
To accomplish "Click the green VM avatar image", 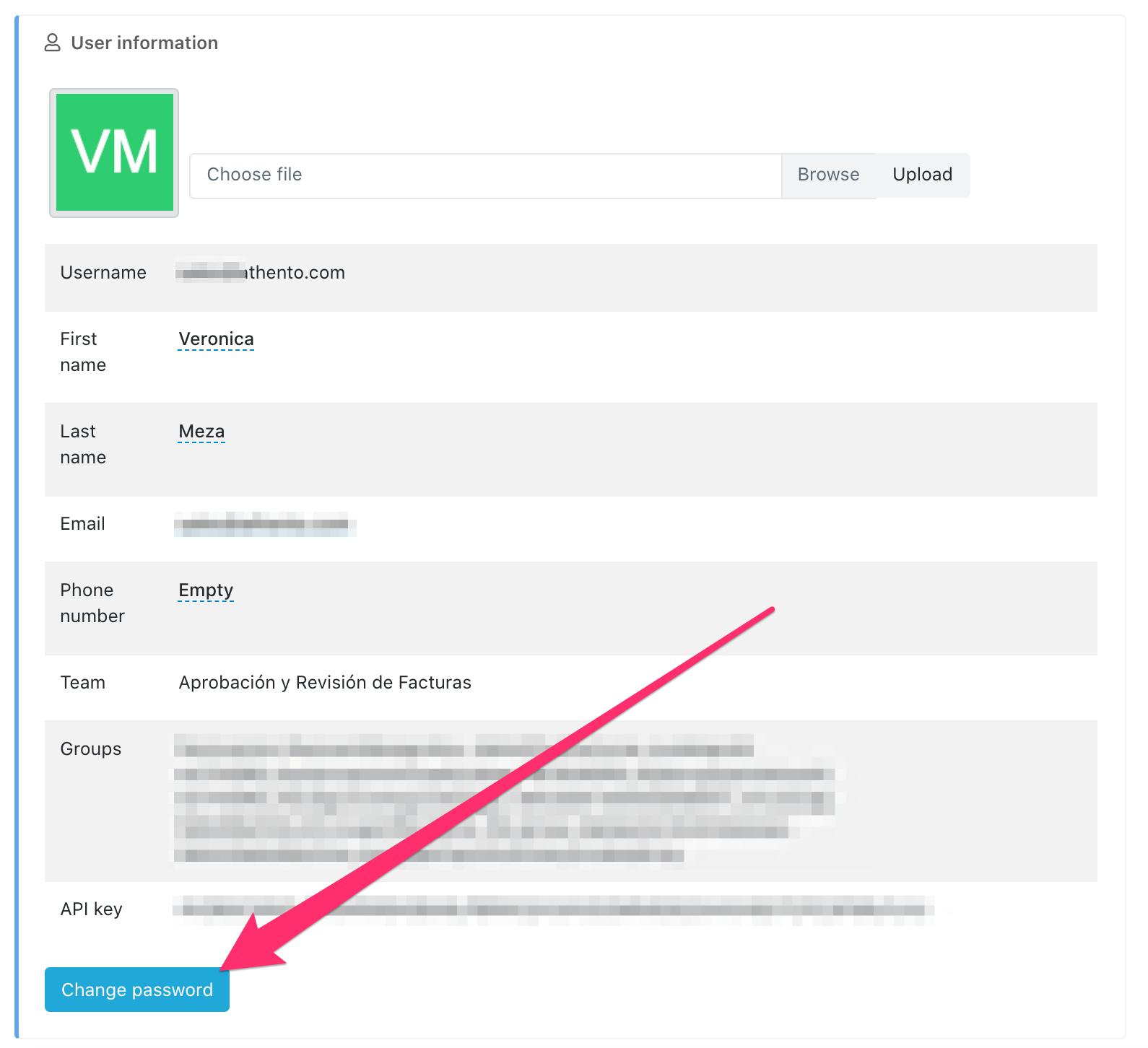I will click(x=114, y=153).
